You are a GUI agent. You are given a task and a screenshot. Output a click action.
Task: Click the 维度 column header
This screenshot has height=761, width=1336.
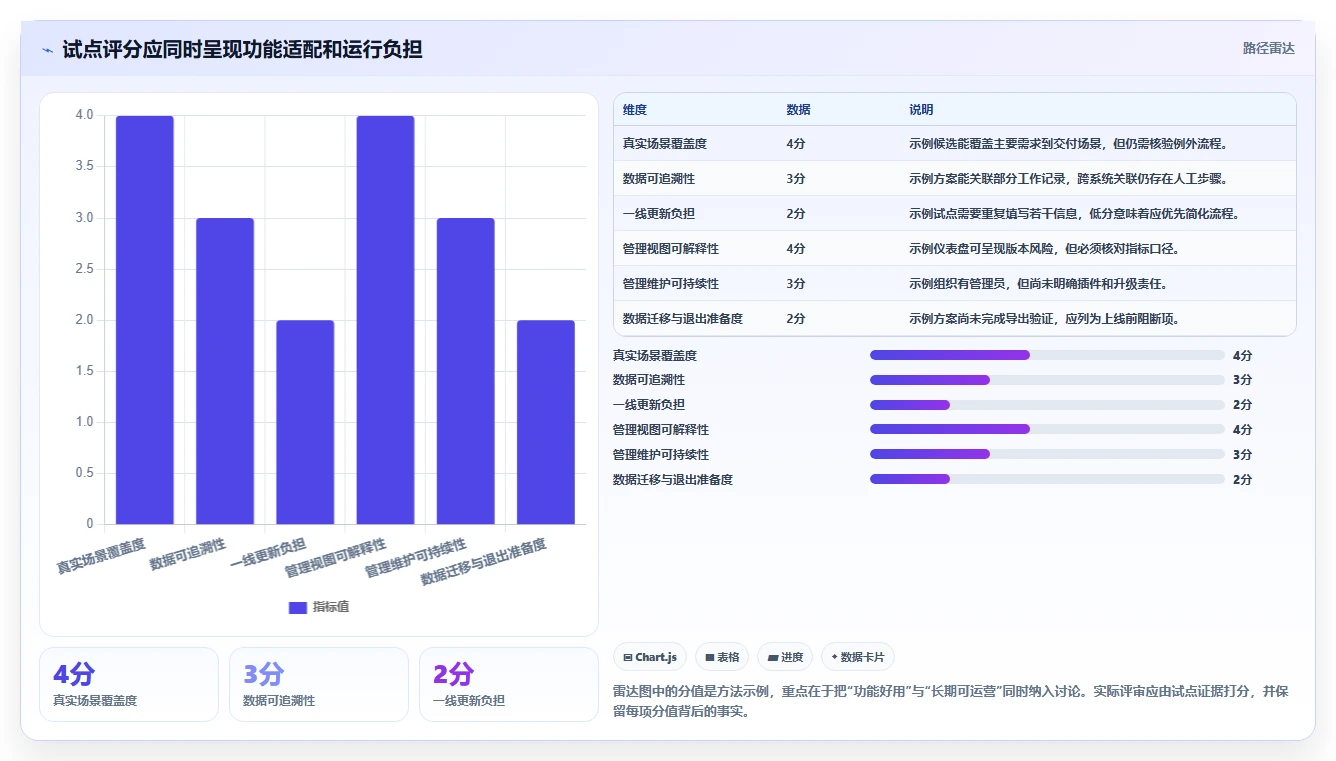coord(635,110)
